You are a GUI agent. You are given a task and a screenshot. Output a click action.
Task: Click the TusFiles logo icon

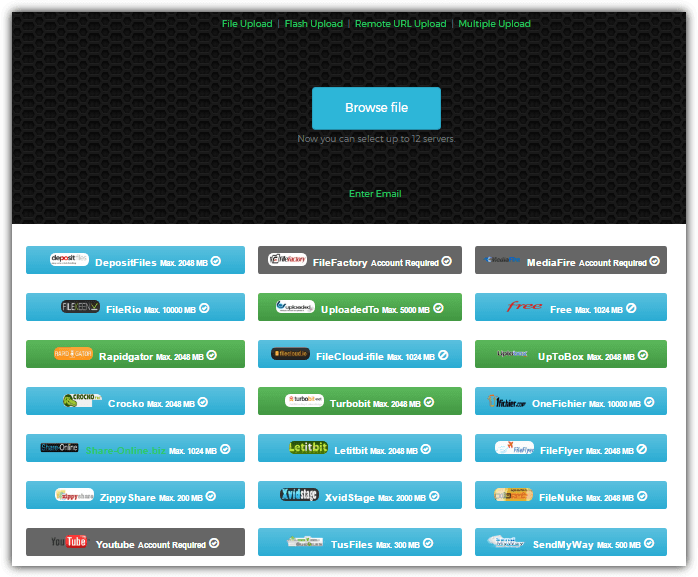305,541
